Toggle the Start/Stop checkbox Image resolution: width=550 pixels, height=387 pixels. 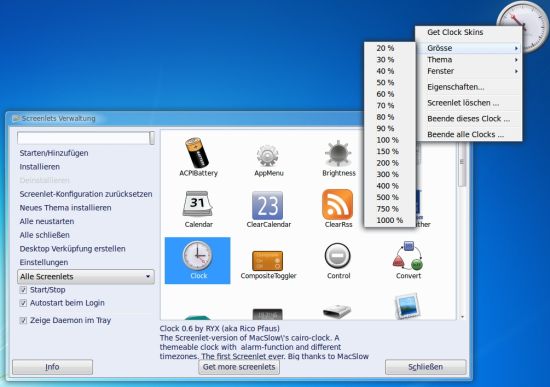(x=23, y=290)
